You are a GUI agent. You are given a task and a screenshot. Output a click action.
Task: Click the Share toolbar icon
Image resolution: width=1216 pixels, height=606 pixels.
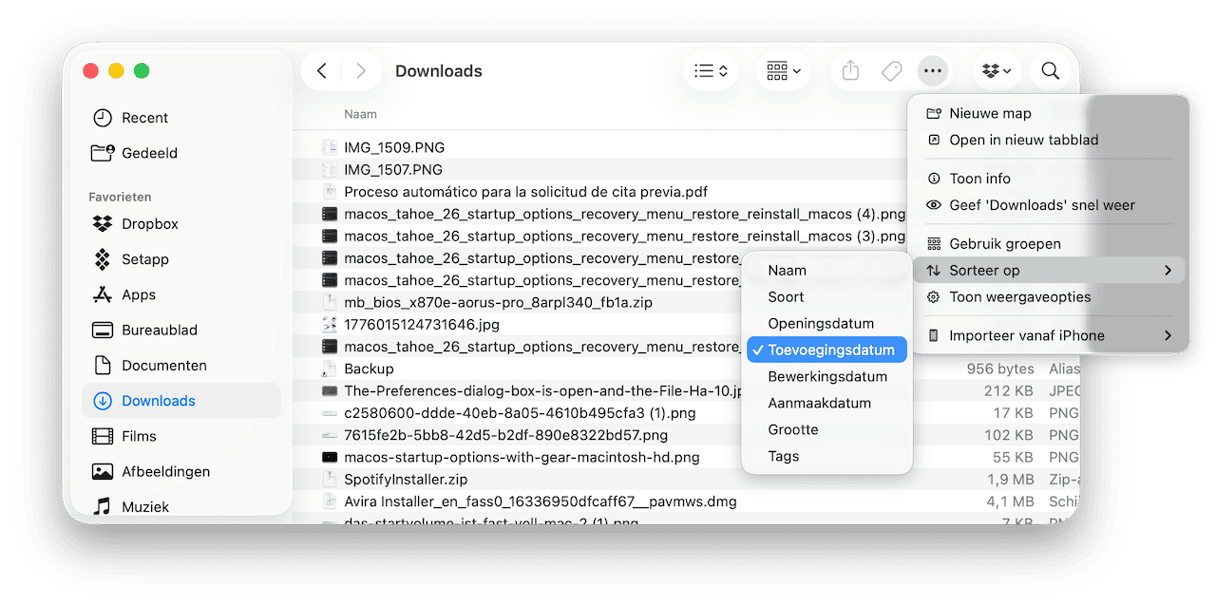point(850,71)
